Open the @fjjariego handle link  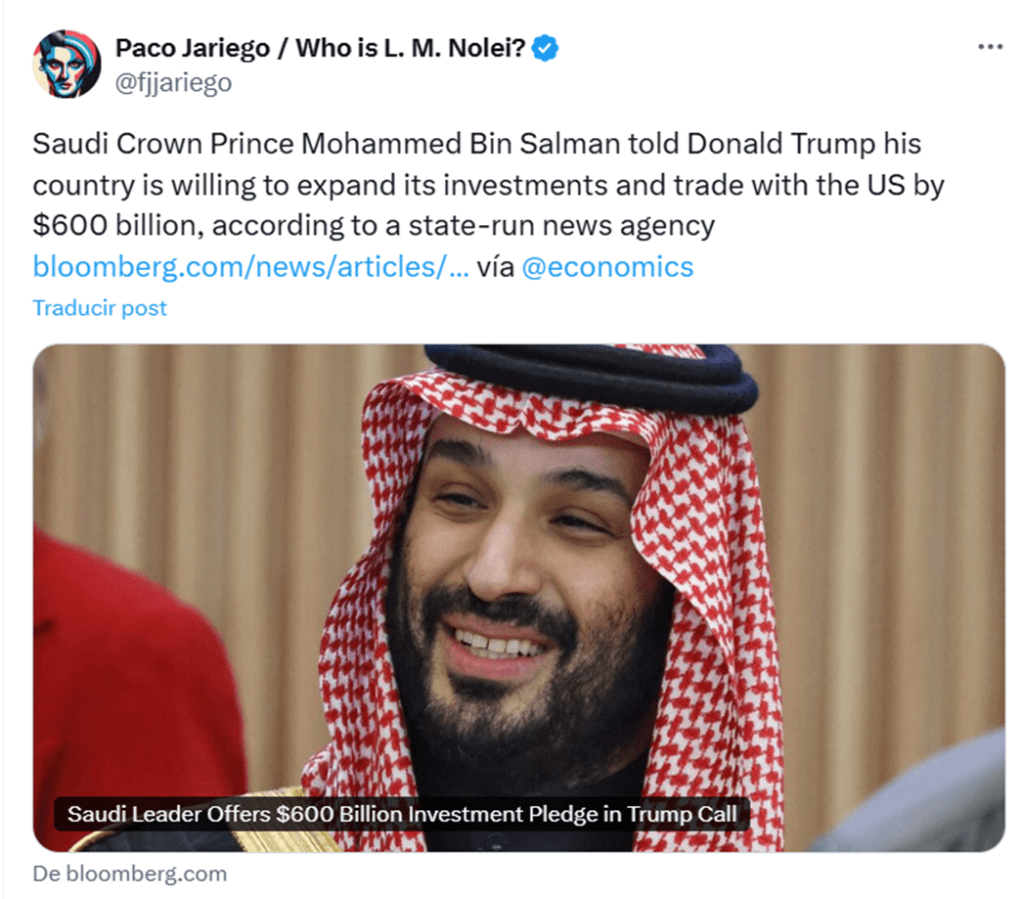[x=174, y=82]
